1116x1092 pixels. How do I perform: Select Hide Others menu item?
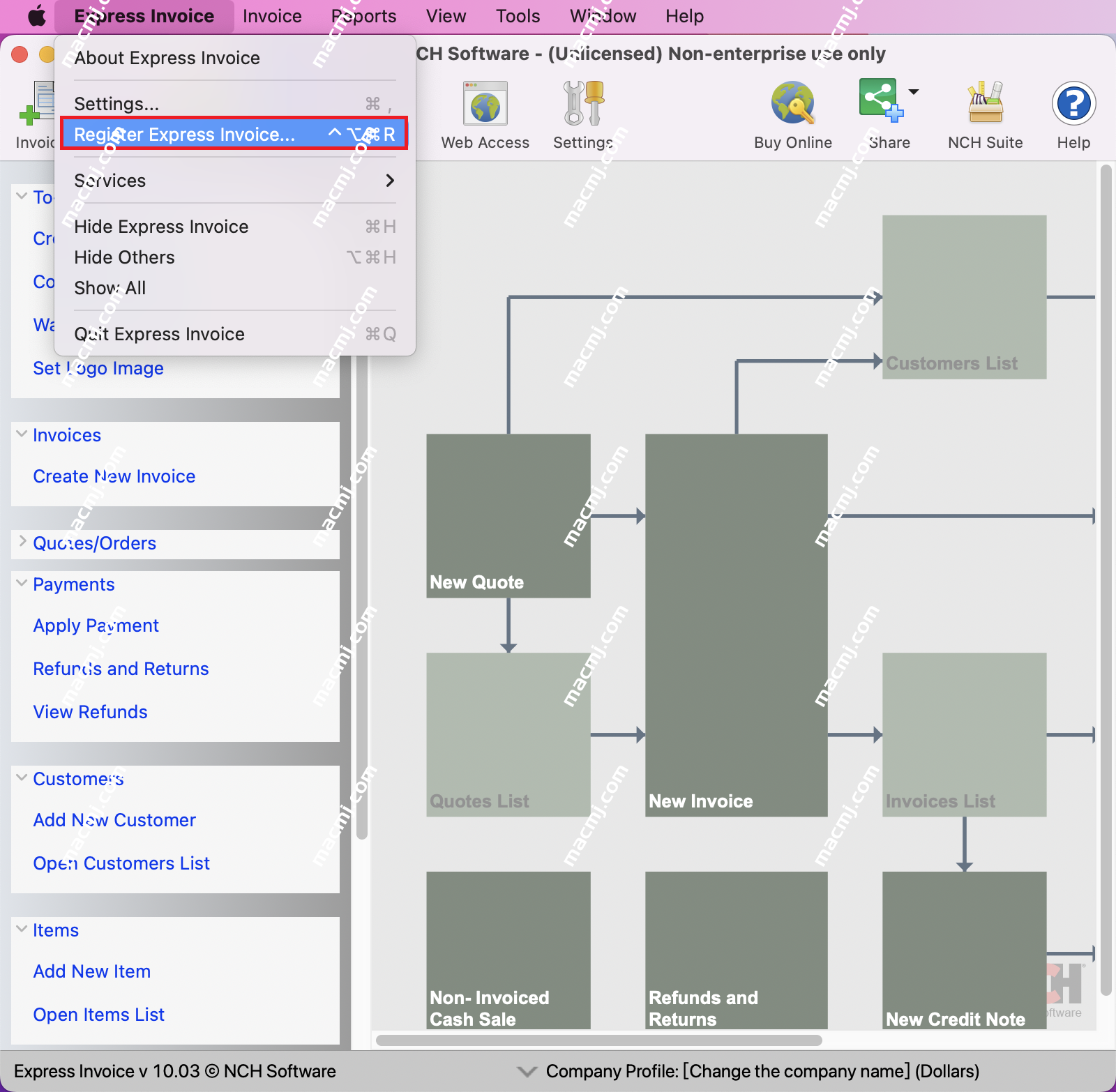[x=235, y=257]
